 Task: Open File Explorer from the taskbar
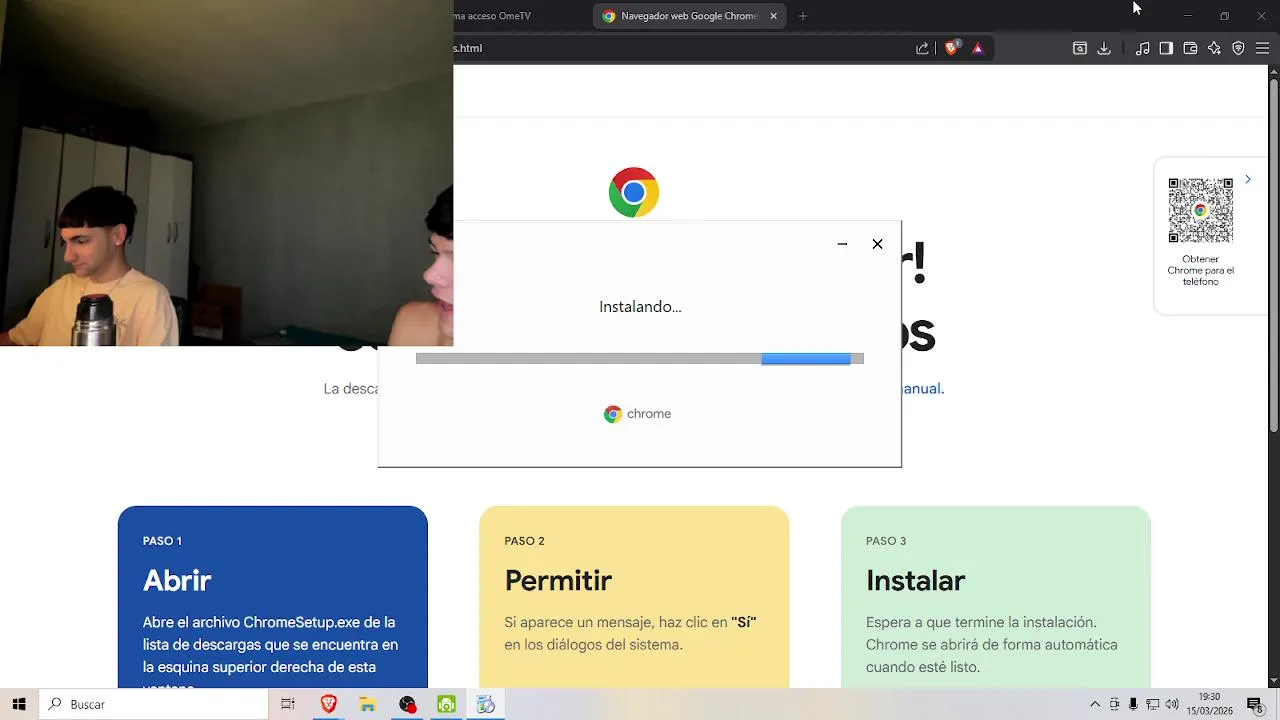click(367, 704)
